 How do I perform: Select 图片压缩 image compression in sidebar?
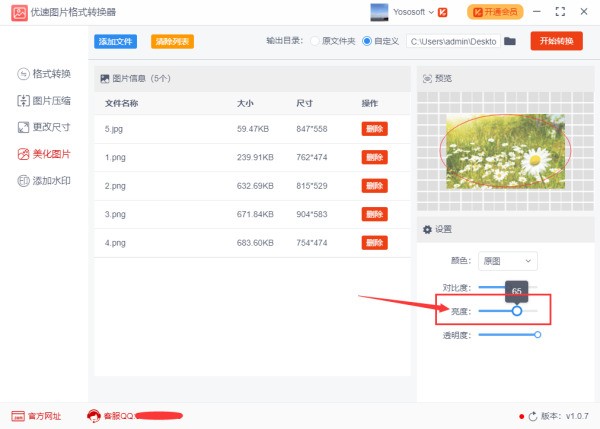45,101
